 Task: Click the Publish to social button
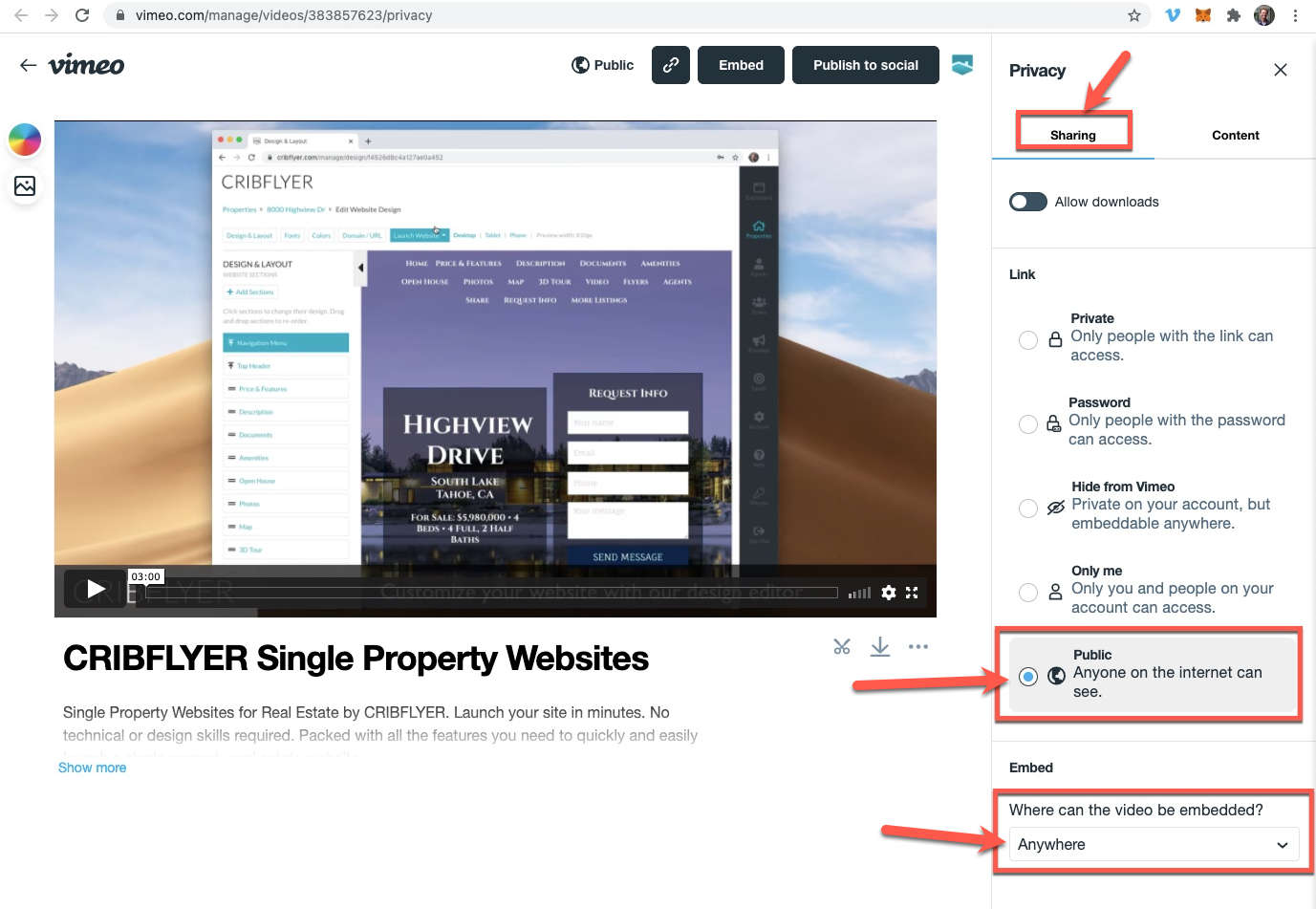click(866, 65)
